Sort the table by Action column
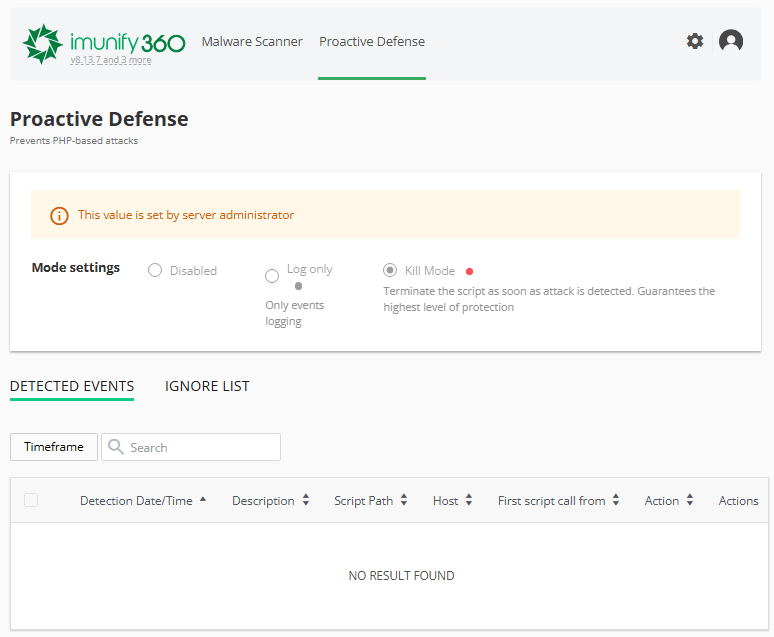The image size is (774, 637). 669,501
